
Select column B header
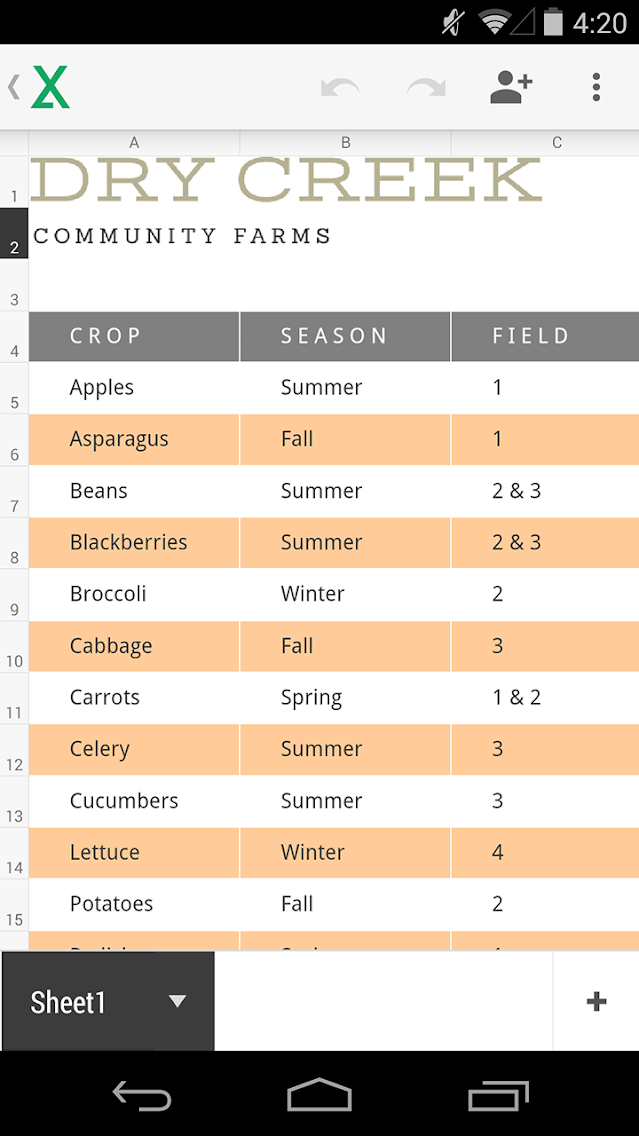point(345,143)
